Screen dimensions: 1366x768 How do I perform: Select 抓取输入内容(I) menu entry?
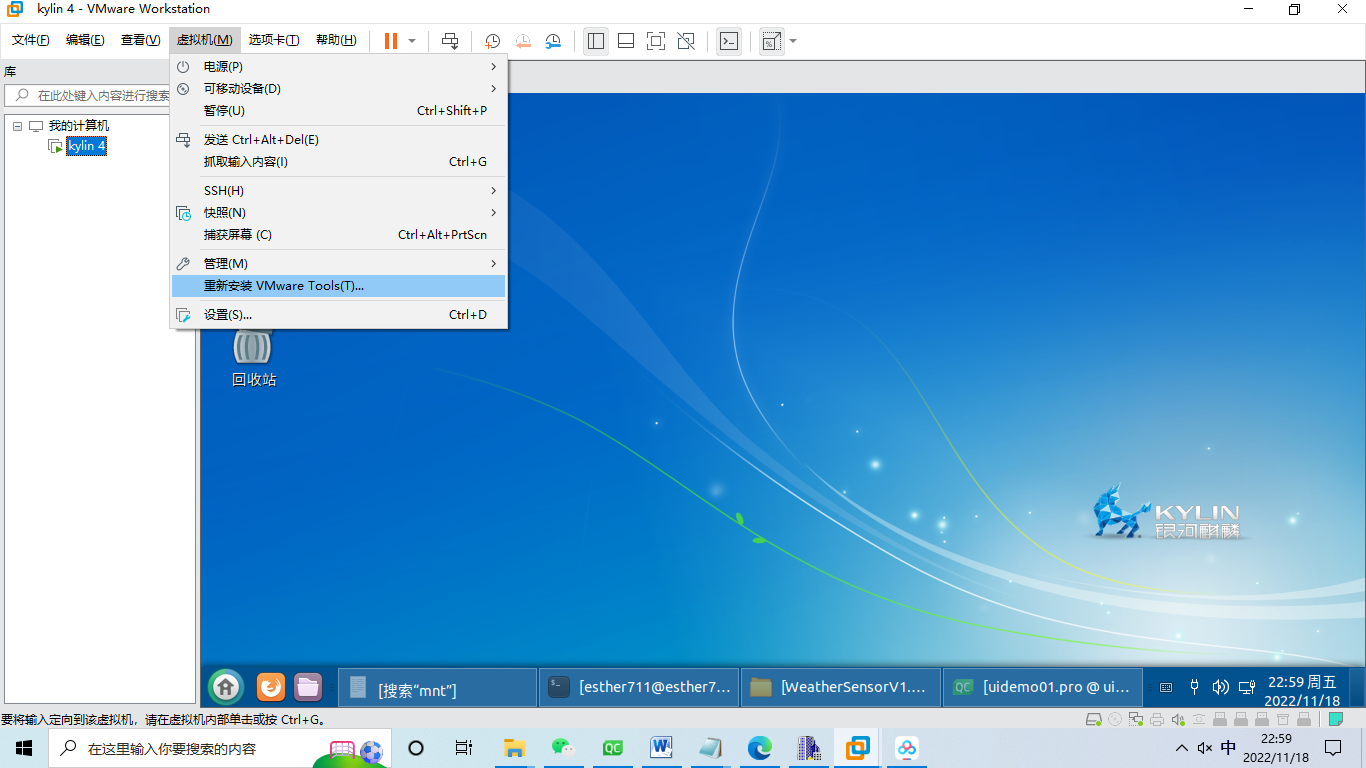pos(339,162)
